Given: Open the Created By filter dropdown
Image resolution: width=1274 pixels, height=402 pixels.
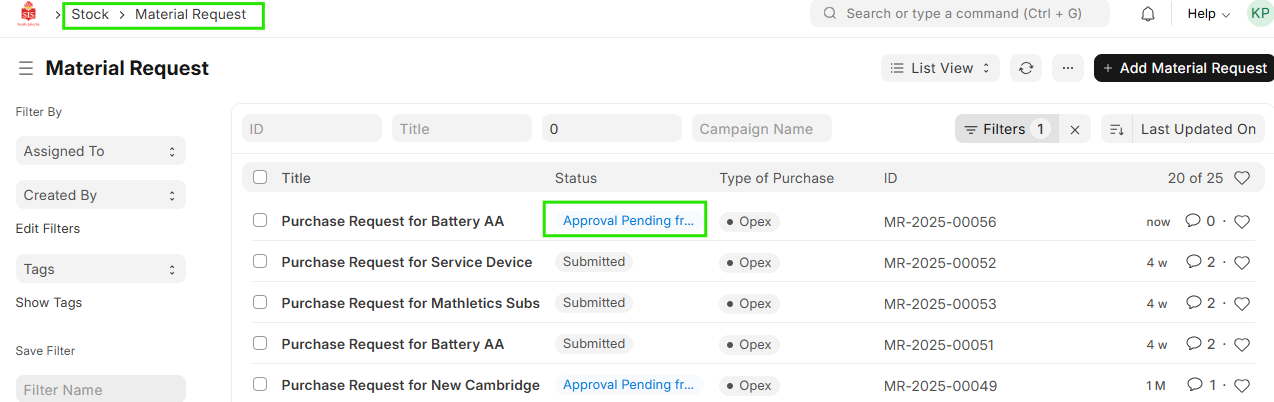Looking at the screenshot, I should 100,195.
